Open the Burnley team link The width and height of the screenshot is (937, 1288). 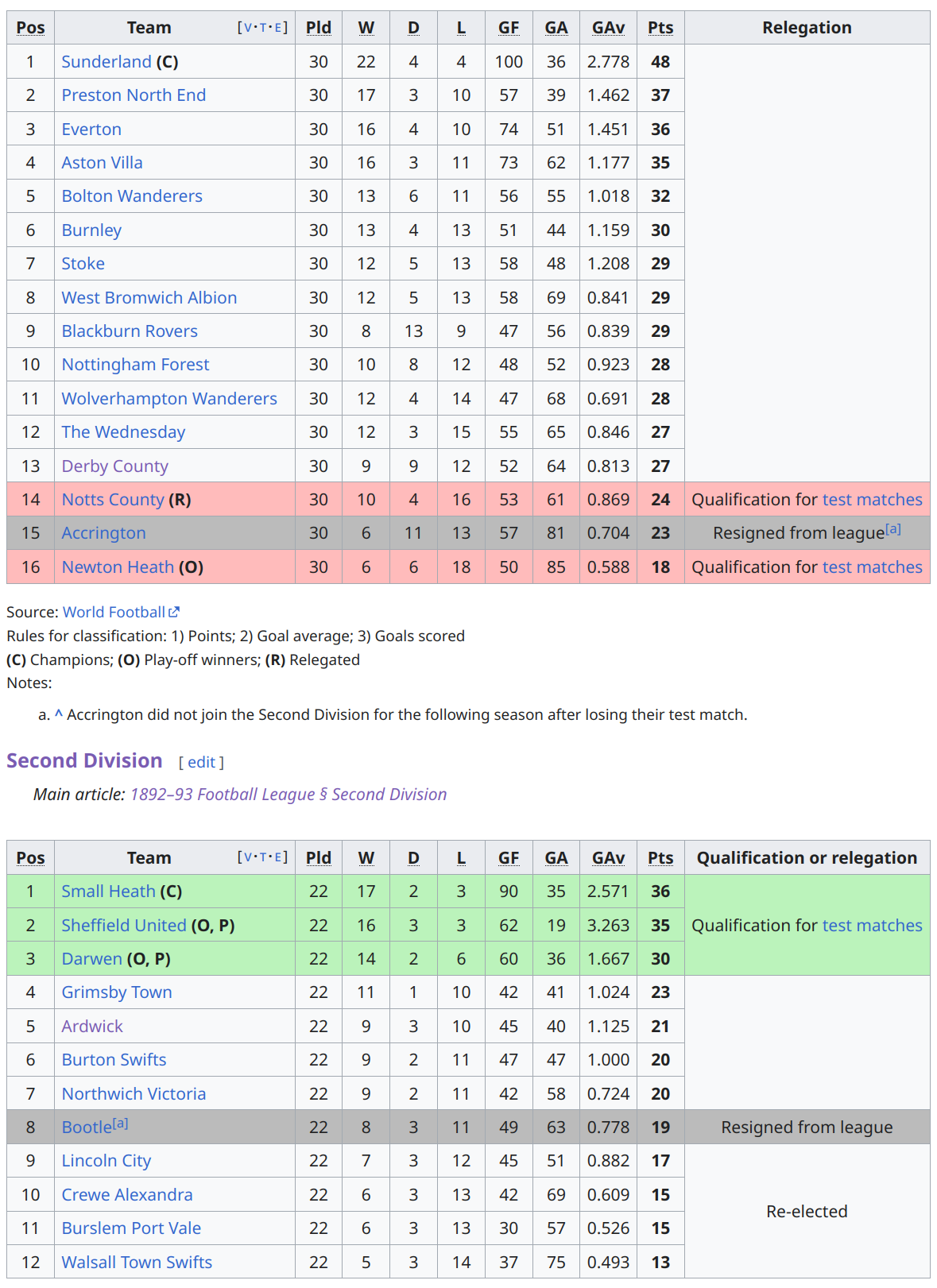click(91, 230)
